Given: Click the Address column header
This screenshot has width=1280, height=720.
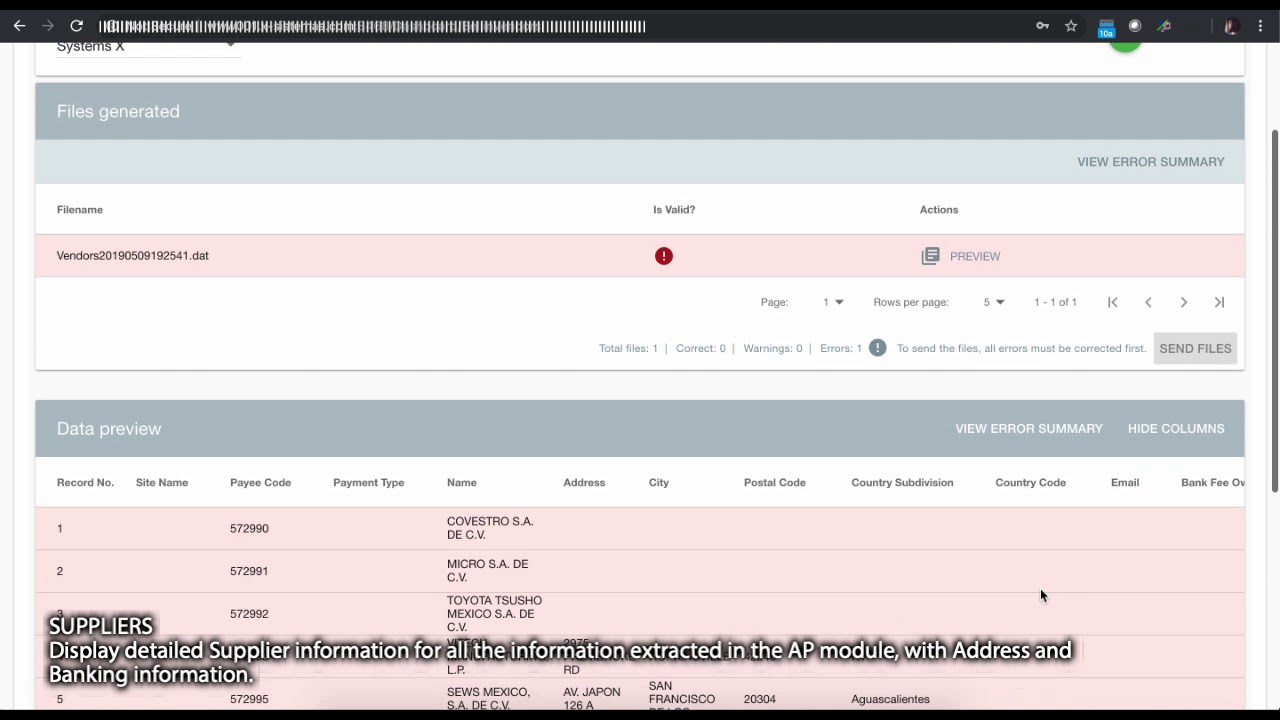Looking at the screenshot, I should (584, 483).
